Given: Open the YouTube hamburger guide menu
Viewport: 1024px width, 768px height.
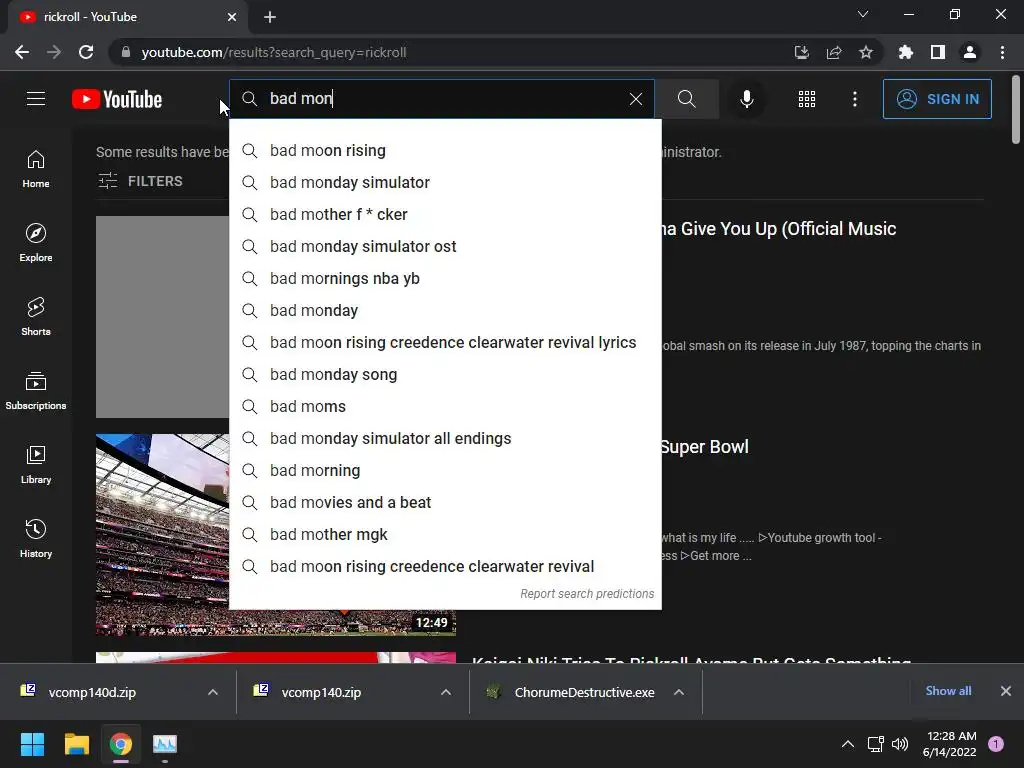Looking at the screenshot, I should [x=36, y=99].
